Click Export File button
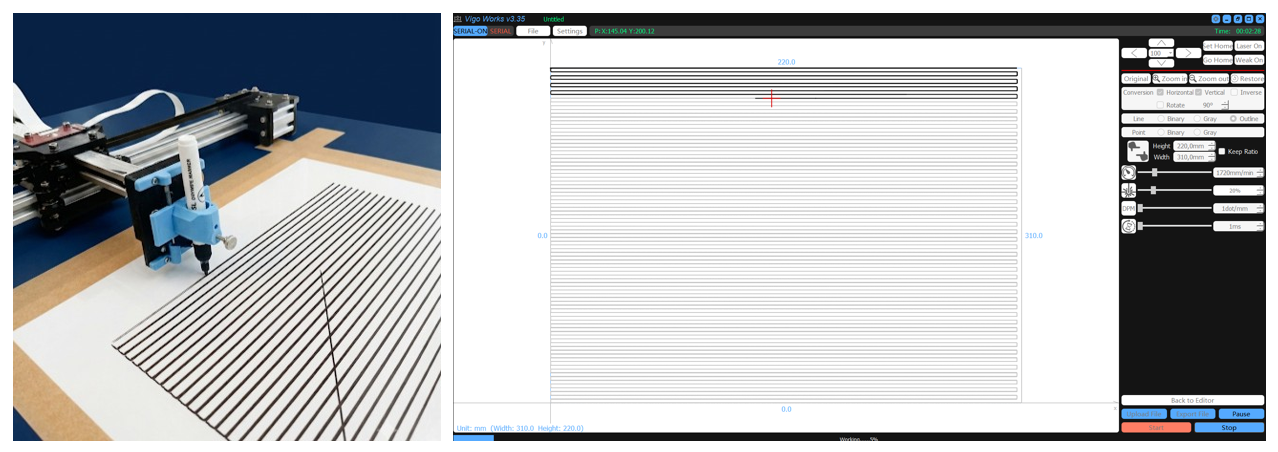The image size is (1278, 452). 1192,414
